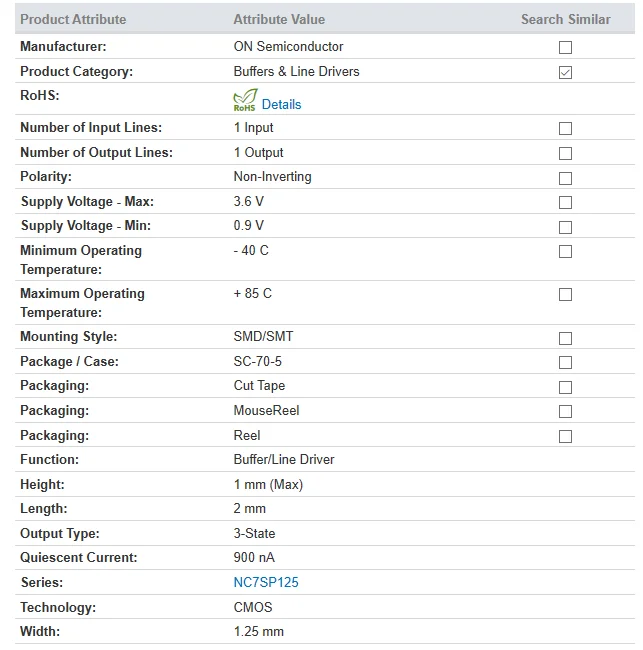Click the Technology: label

[x=58, y=607]
